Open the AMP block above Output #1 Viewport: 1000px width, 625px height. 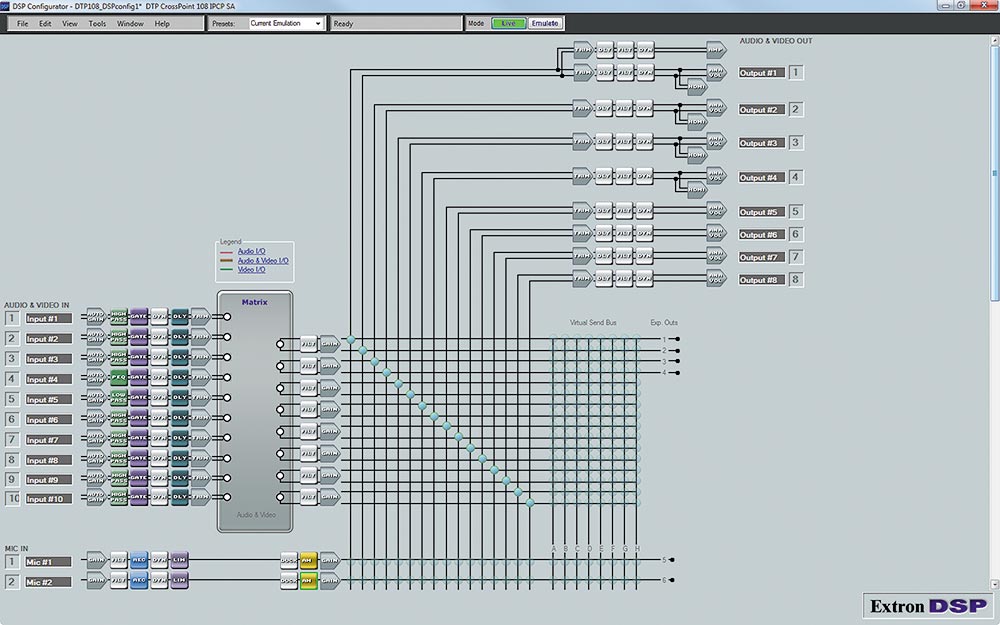point(715,48)
